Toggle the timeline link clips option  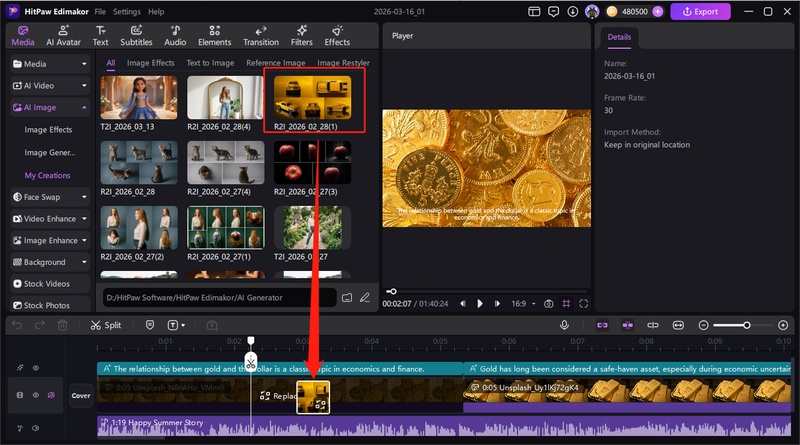pyautogui.click(x=603, y=325)
